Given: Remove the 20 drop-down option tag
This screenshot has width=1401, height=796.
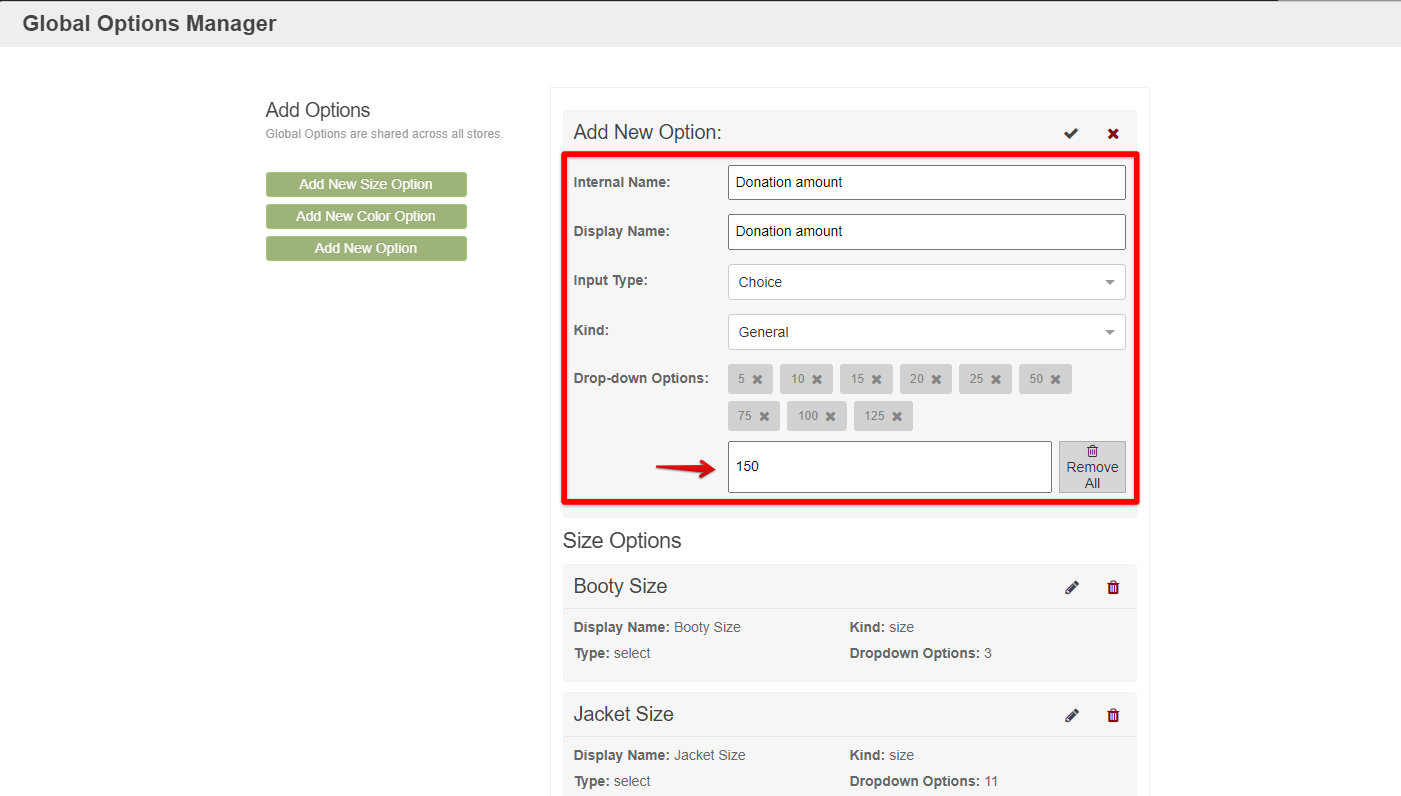Looking at the screenshot, I should point(936,379).
